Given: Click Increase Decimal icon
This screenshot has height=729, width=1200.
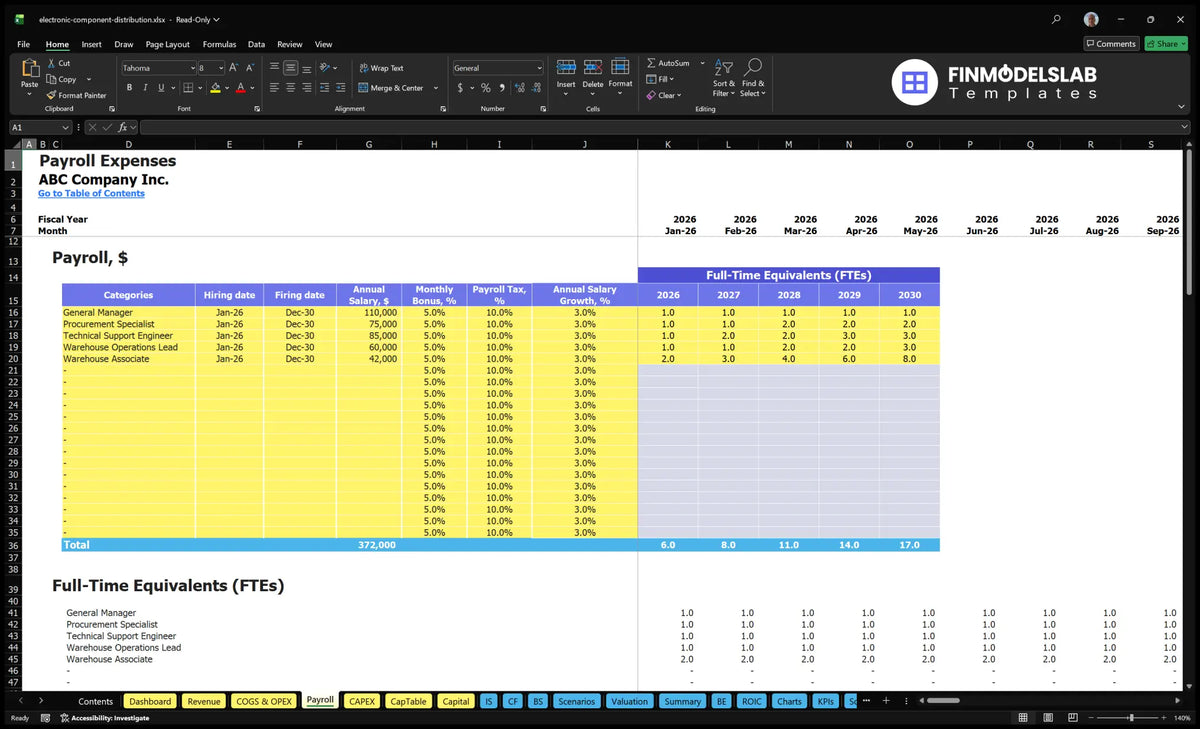Looking at the screenshot, I should 520,88.
